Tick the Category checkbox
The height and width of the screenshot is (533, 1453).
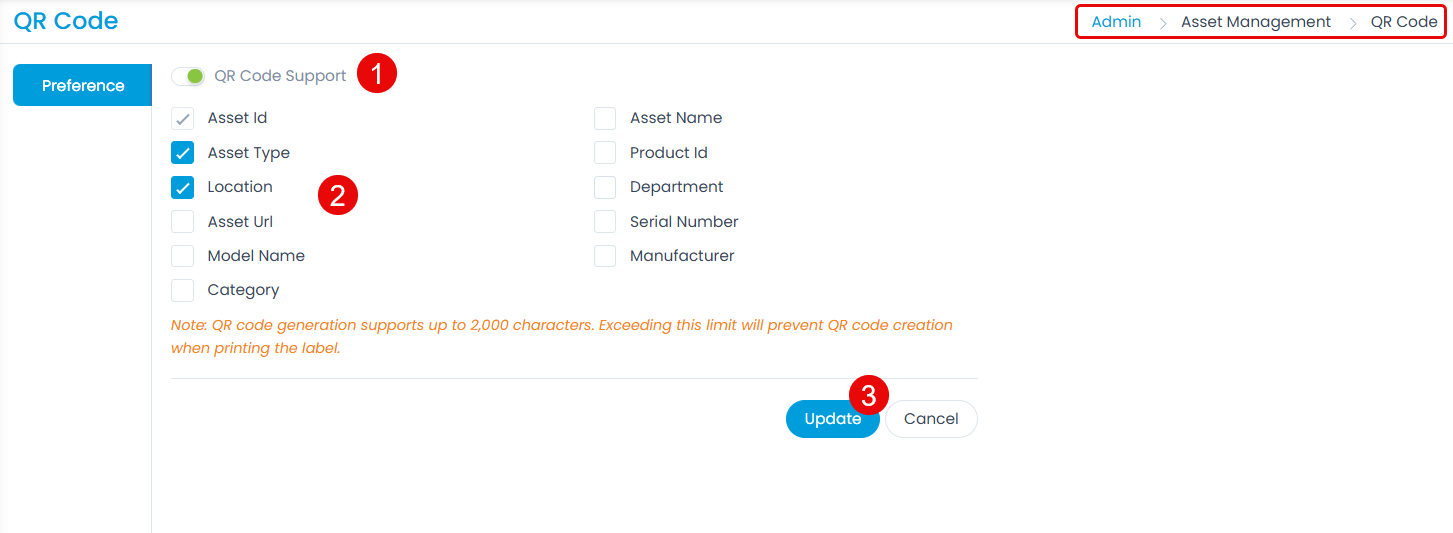(183, 290)
